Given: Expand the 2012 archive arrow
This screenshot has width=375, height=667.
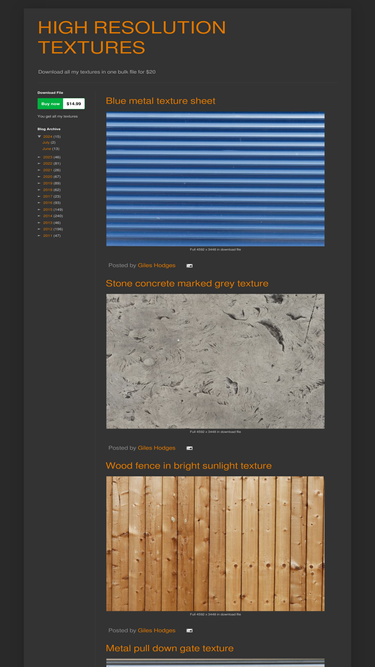Looking at the screenshot, I should pos(40,229).
